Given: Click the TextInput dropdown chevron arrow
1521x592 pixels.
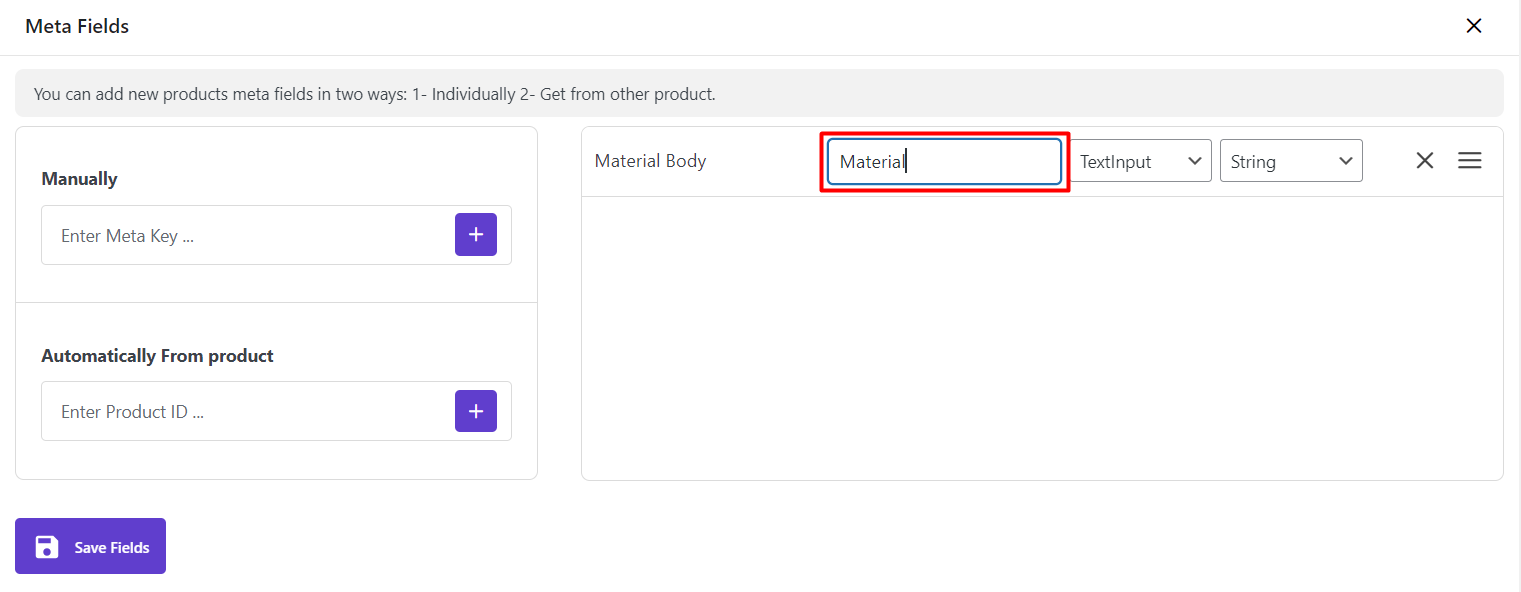Looking at the screenshot, I should [1194, 161].
